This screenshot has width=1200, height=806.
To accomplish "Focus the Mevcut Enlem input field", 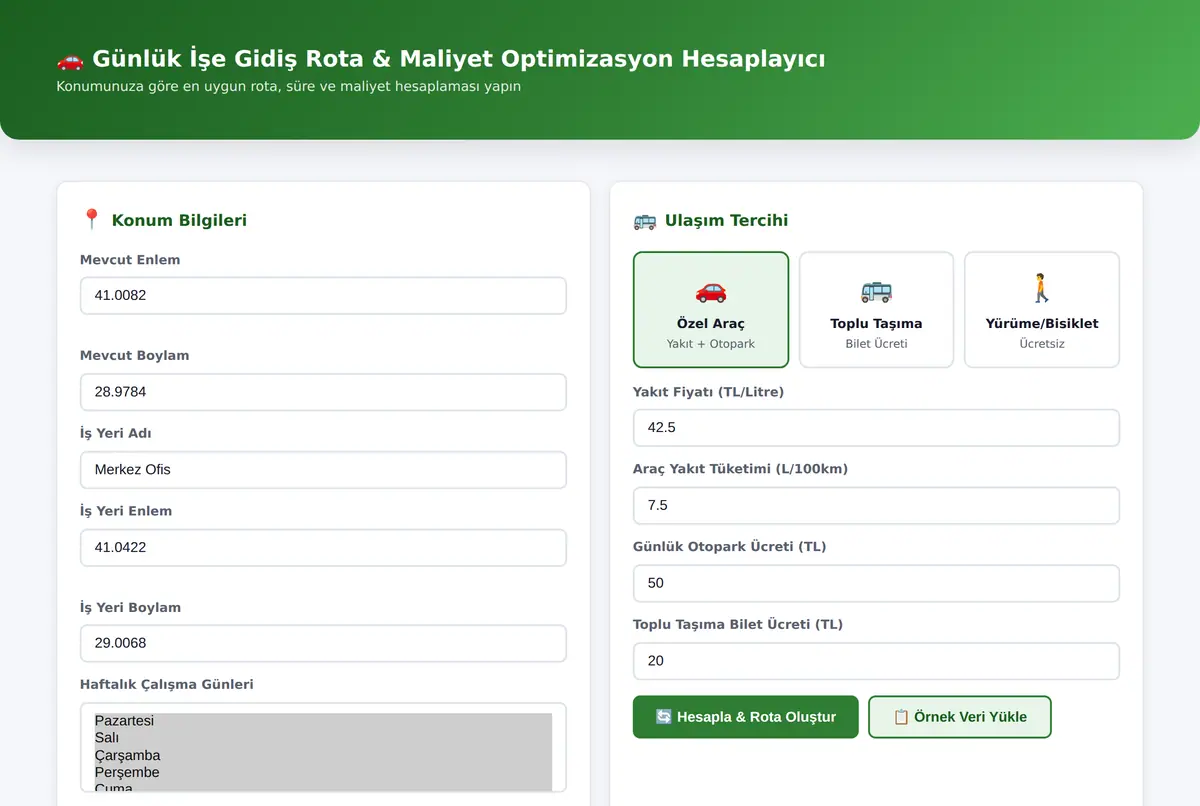I will click(323, 296).
